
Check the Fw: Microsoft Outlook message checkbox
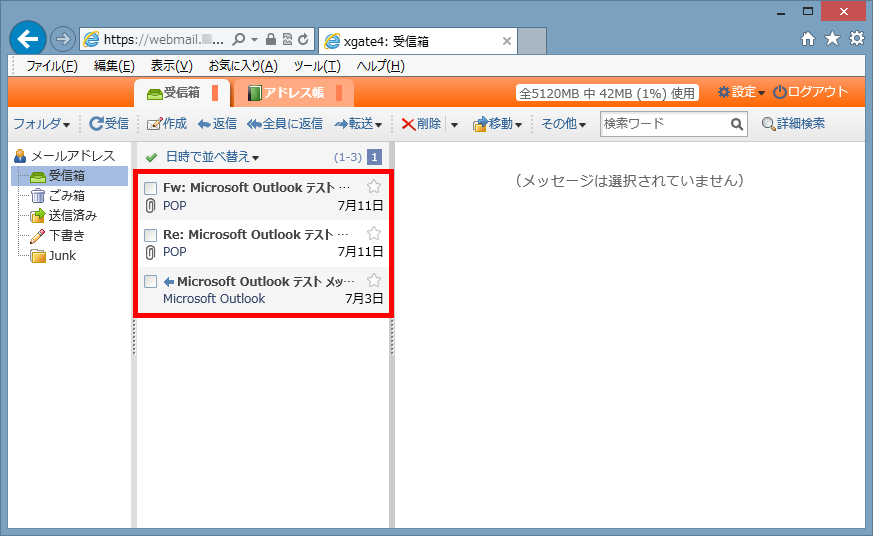[x=150, y=188]
